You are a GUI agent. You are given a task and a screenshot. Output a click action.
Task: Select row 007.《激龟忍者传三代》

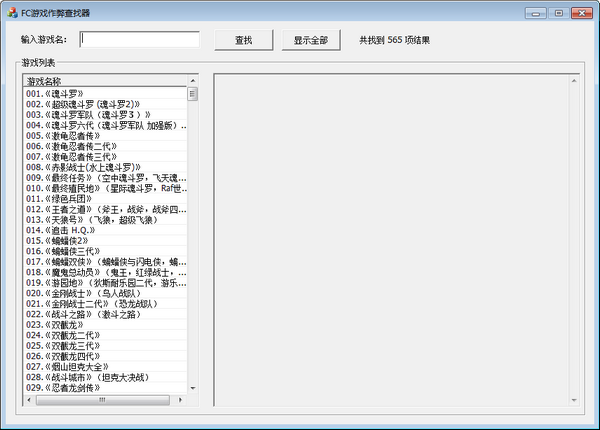105,156
